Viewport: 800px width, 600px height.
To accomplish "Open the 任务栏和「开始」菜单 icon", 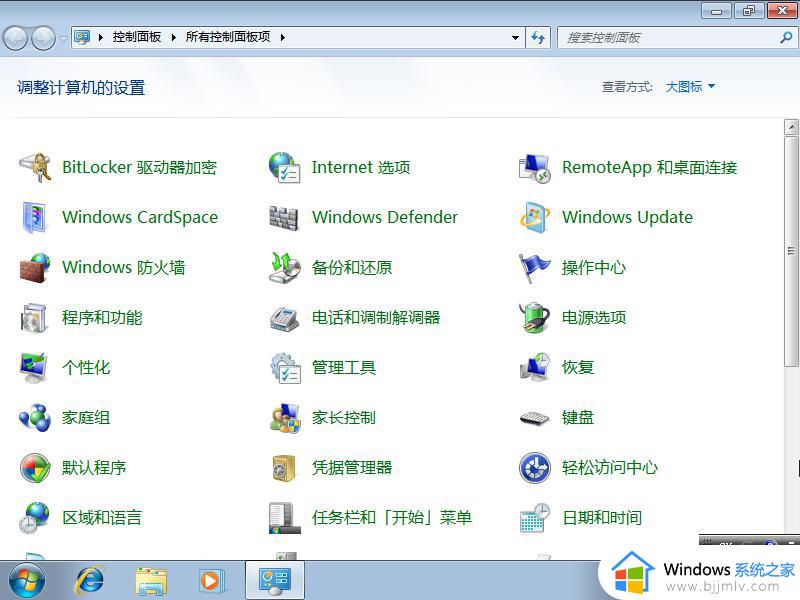I will [285, 517].
